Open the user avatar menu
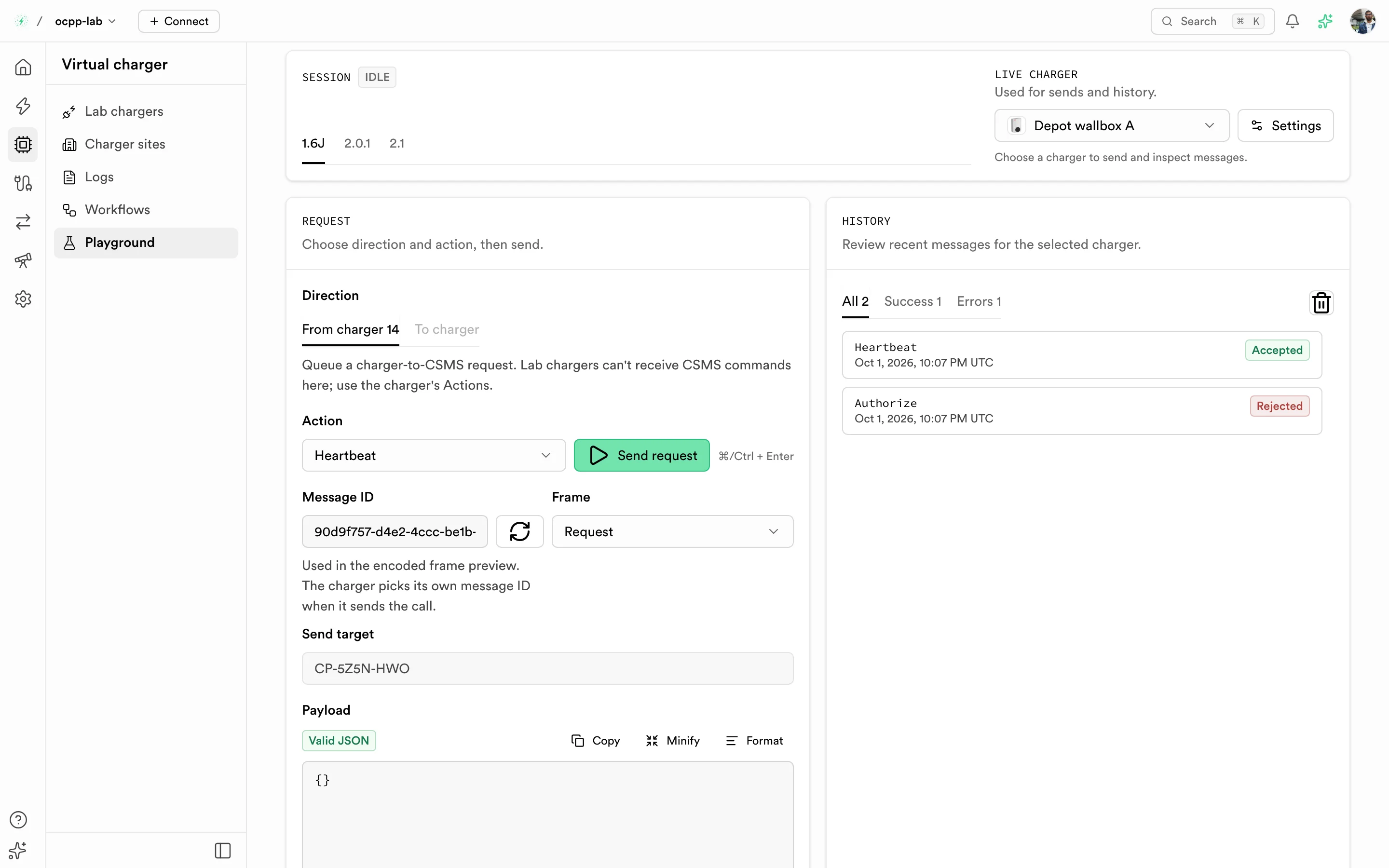 1362,21
